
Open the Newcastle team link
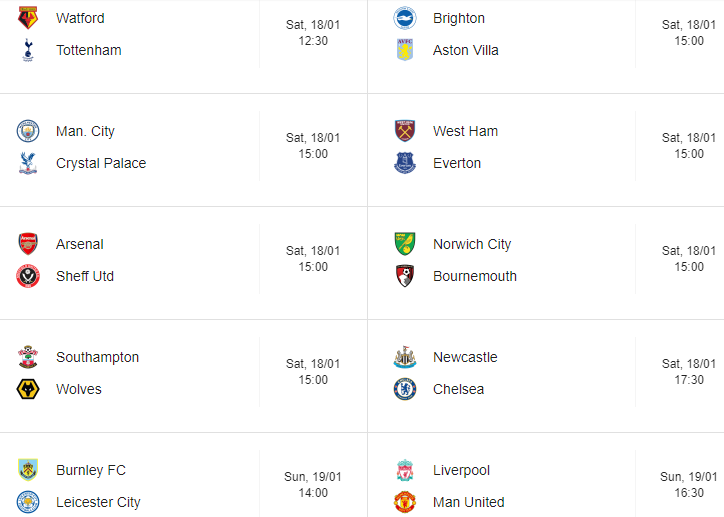coord(465,357)
